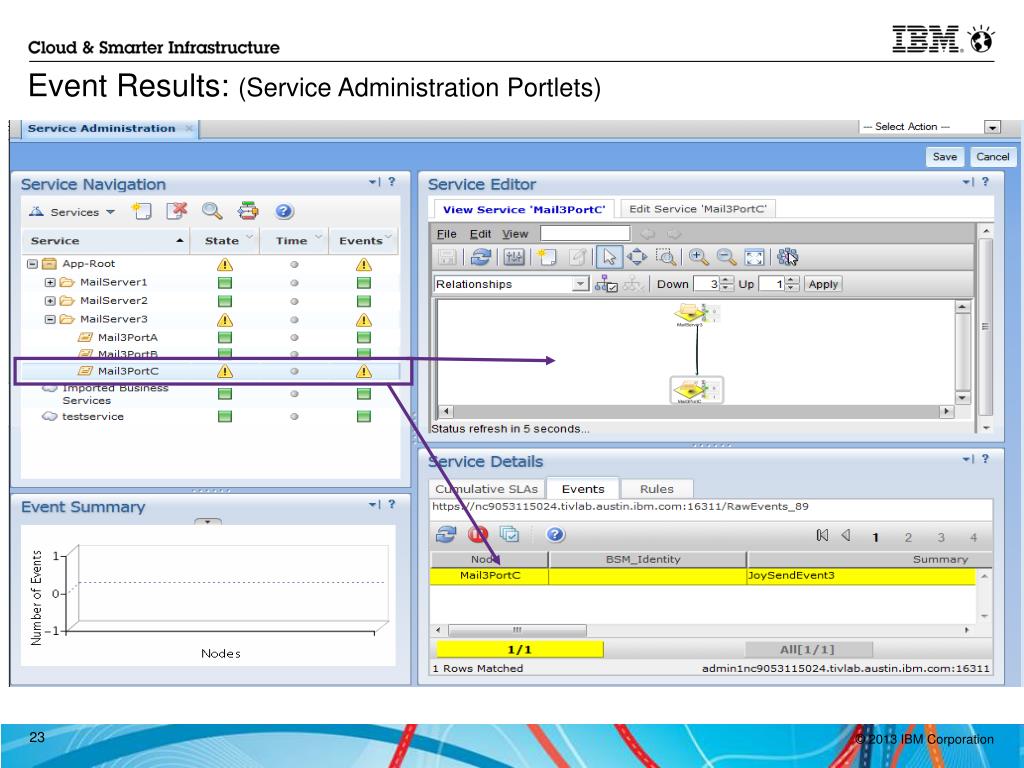Choose the pan tool with four arrows
This screenshot has width=1024, height=768.
coord(637,257)
